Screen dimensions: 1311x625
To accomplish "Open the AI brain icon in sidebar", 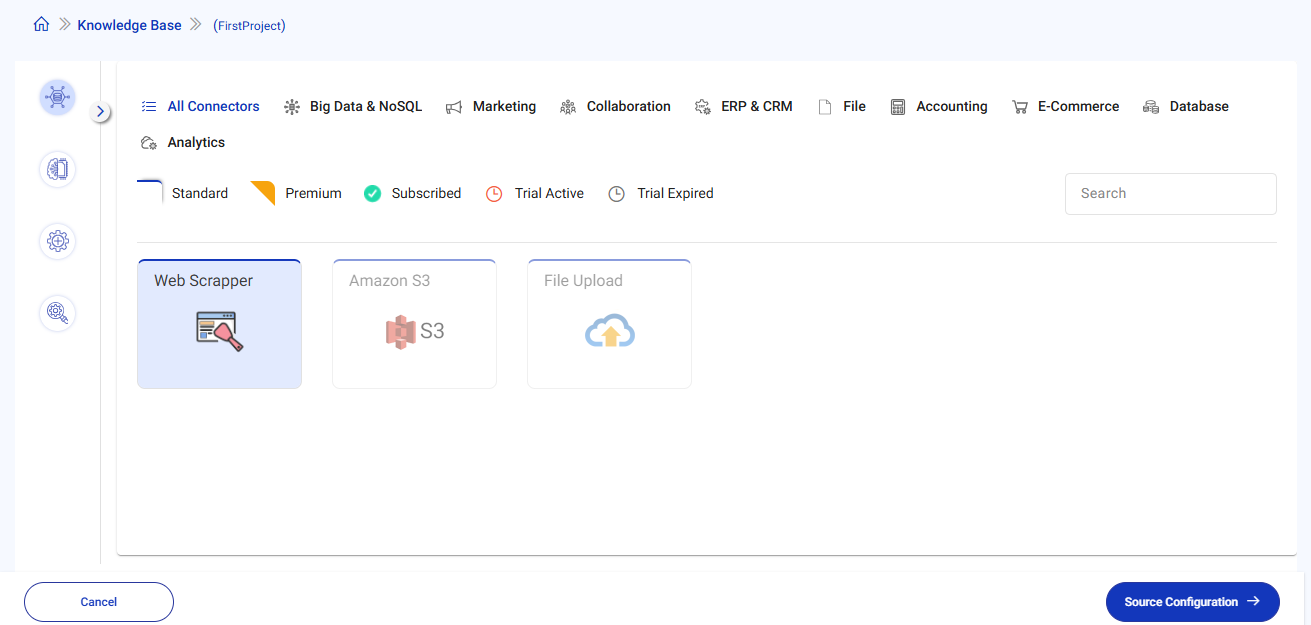I will [x=58, y=169].
